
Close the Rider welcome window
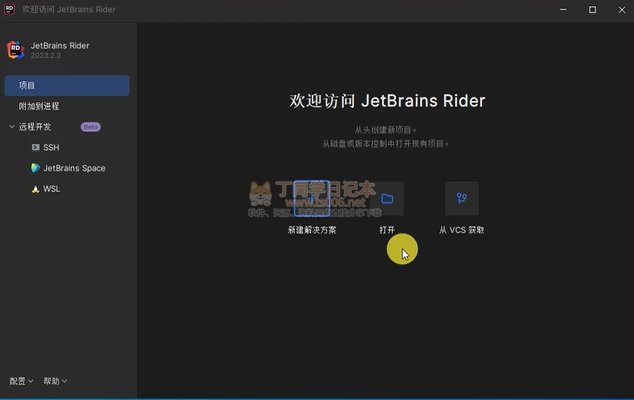click(x=621, y=9)
